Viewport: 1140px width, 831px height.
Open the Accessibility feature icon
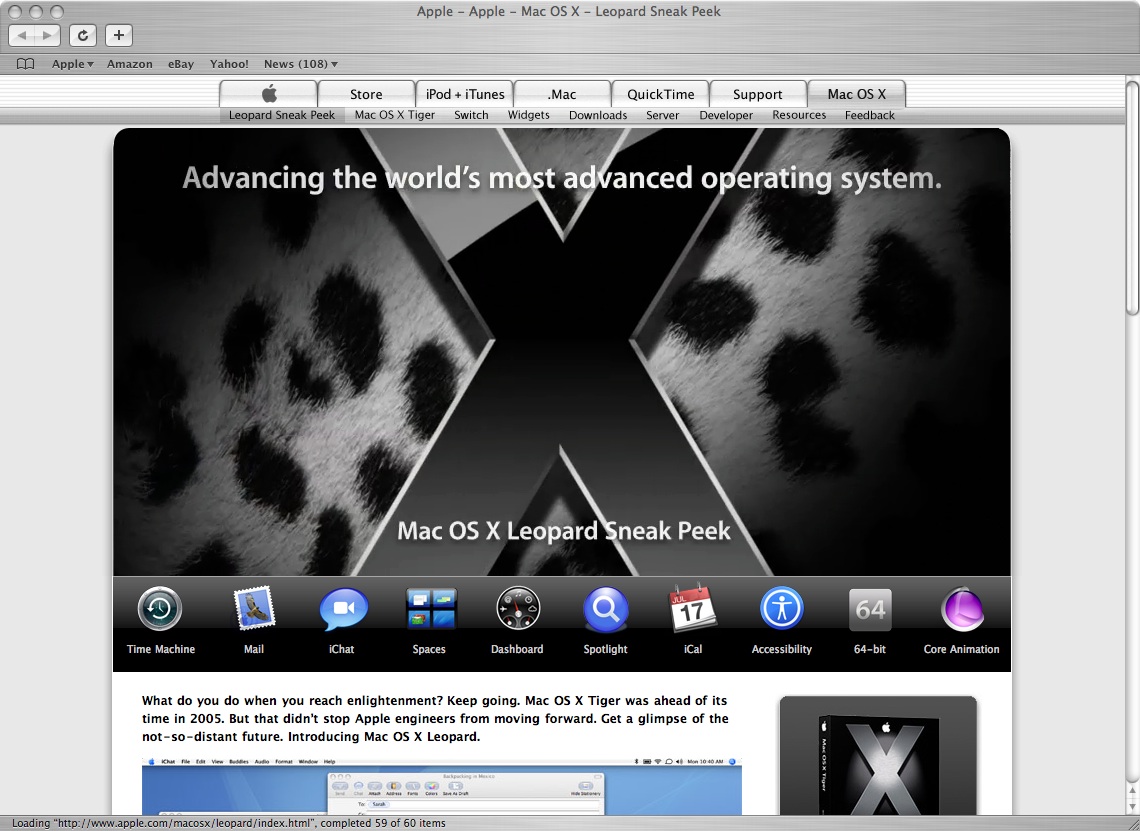click(782, 608)
